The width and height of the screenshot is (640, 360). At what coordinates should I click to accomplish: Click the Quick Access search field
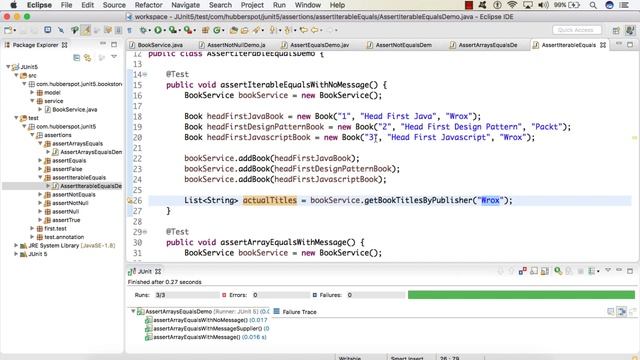[576, 30]
